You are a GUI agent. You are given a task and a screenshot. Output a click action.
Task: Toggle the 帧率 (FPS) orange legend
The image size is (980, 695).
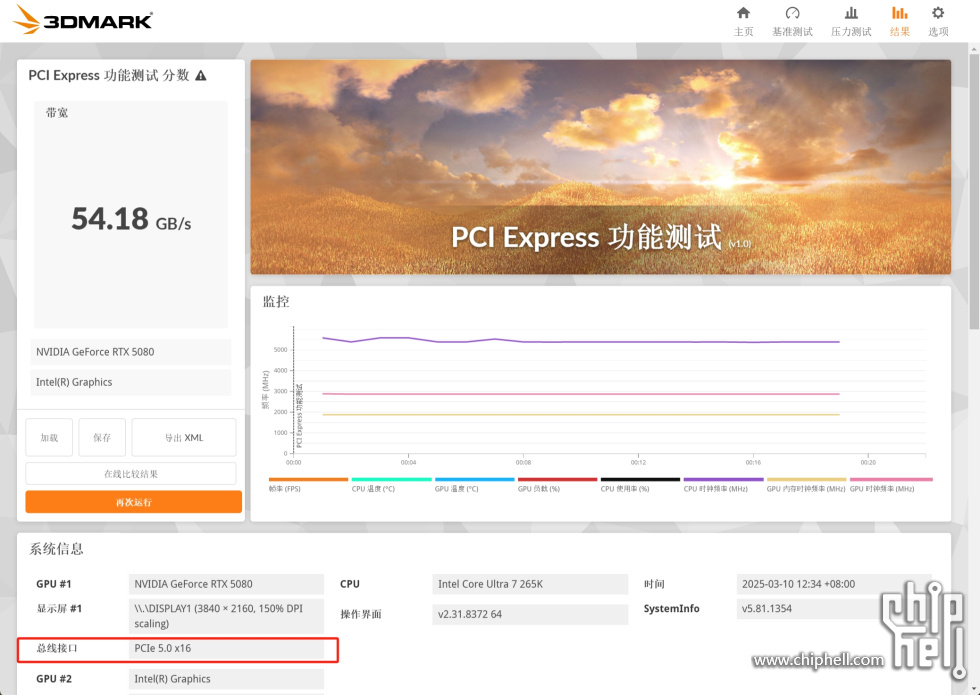click(308, 479)
